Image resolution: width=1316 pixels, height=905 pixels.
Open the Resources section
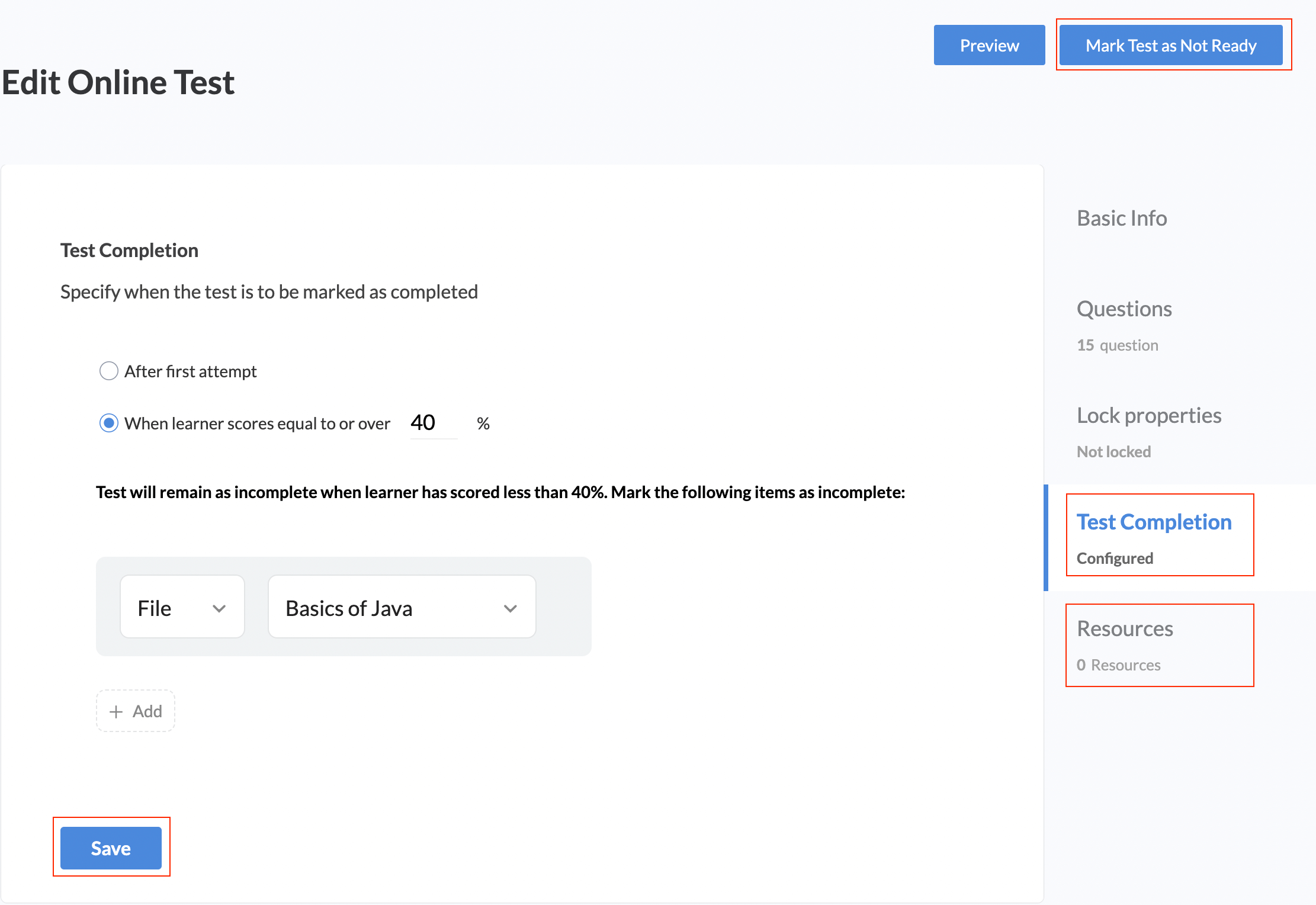[x=1125, y=628]
